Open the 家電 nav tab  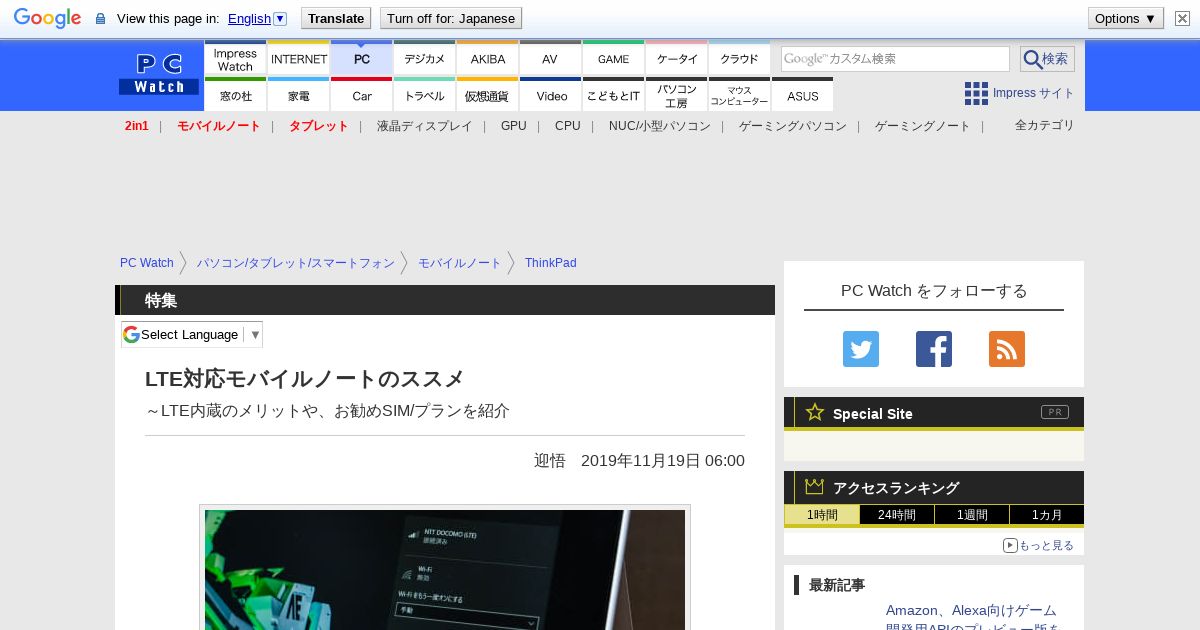pos(299,95)
